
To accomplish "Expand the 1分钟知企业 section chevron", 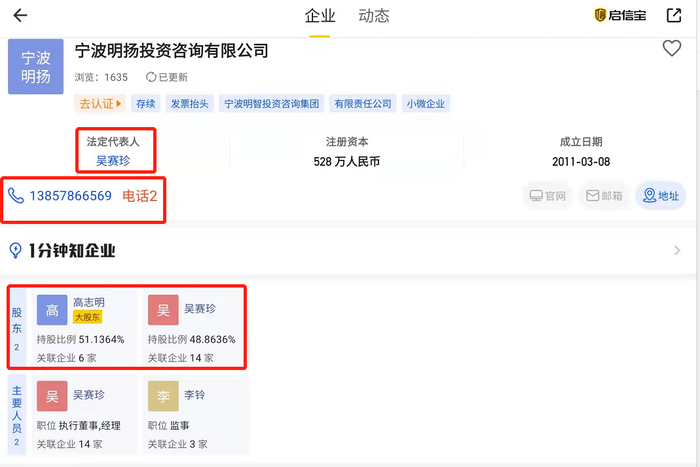I will tap(677, 251).
